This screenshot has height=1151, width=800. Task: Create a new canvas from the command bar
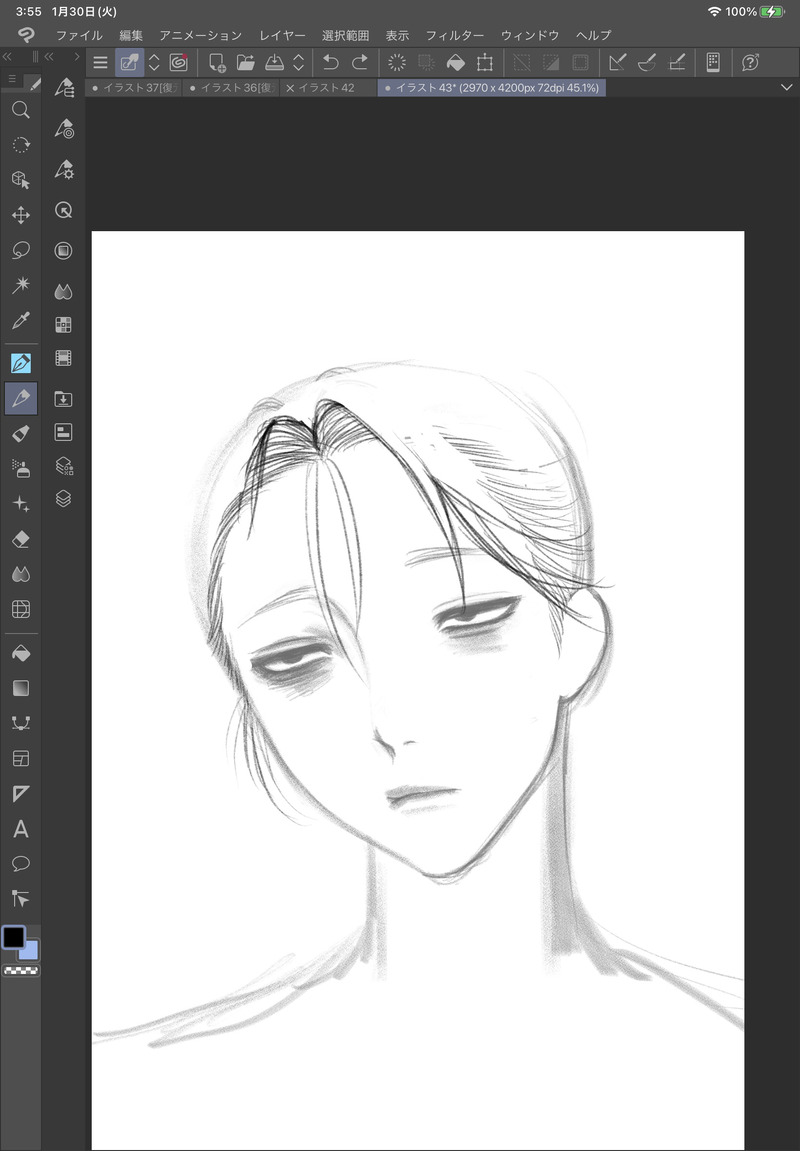tap(217, 62)
